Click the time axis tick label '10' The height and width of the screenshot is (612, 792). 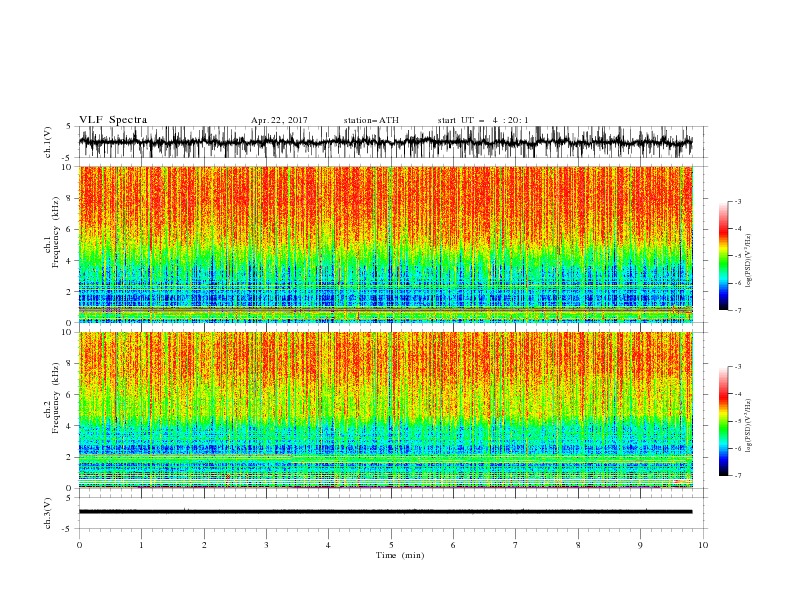(703, 545)
